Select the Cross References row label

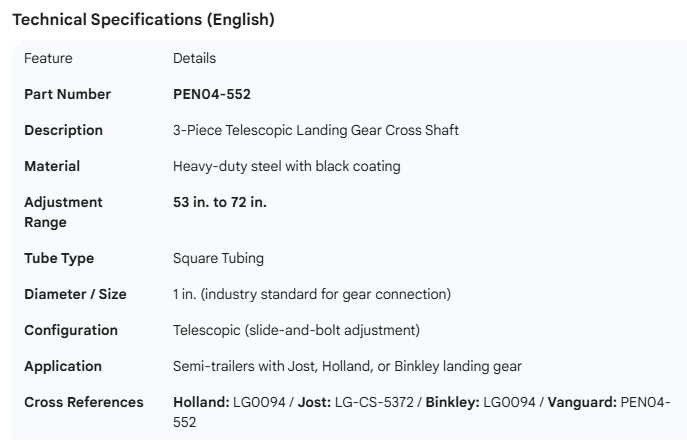tap(84, 402)
